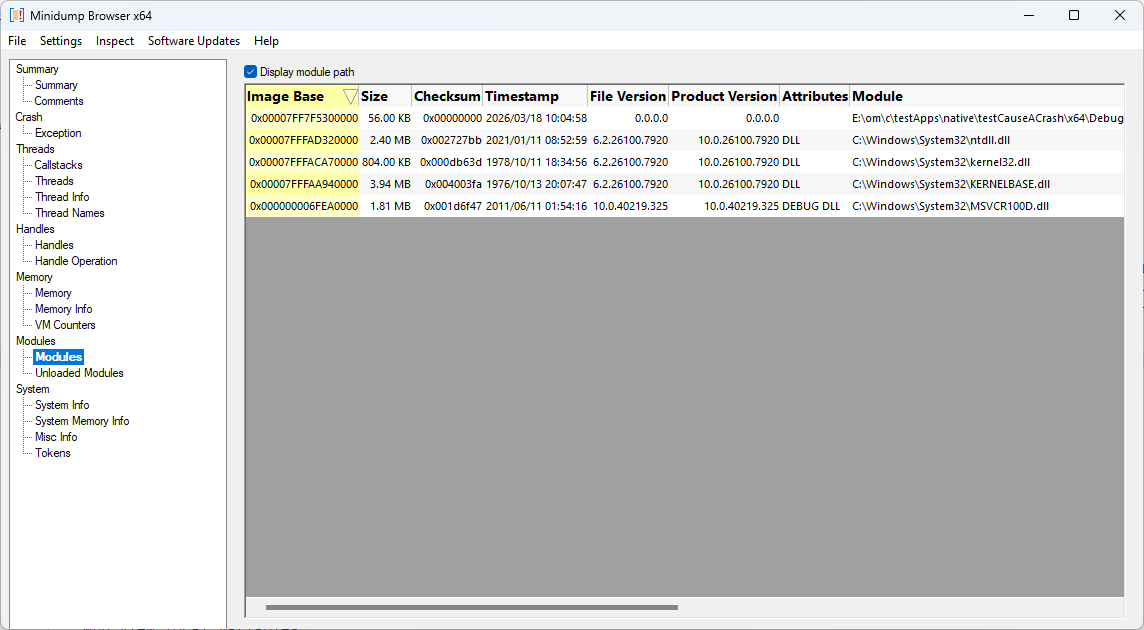
Task: Open System Memory Info in the tree
Action: click(82, 421)
